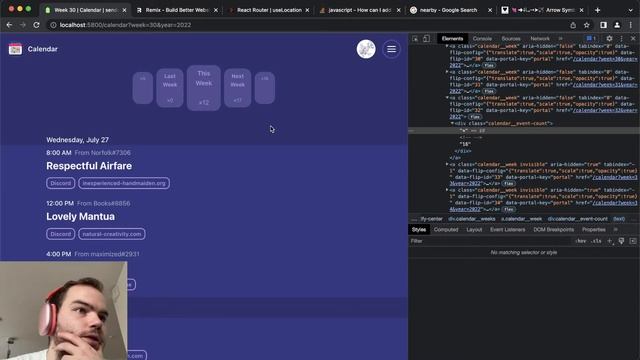
Task: Open the Event Listeners tab
Action: (x=507, y=229)
